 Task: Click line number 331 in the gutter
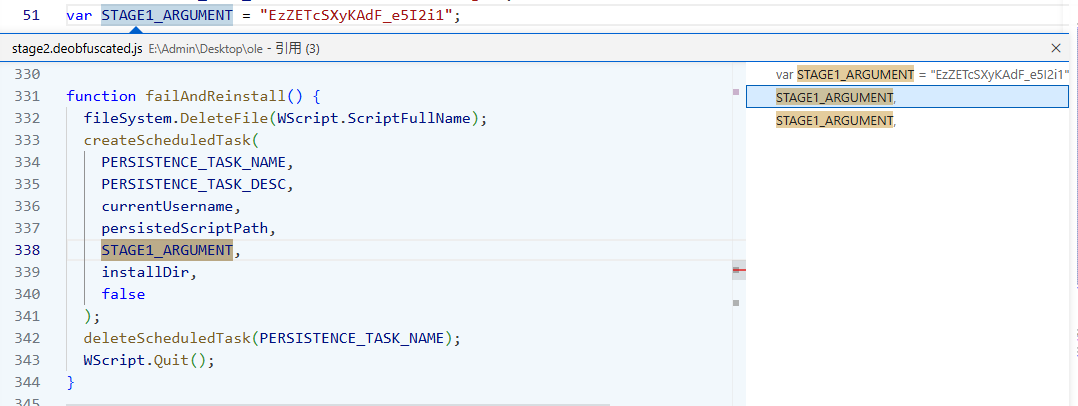click(27, 96)
